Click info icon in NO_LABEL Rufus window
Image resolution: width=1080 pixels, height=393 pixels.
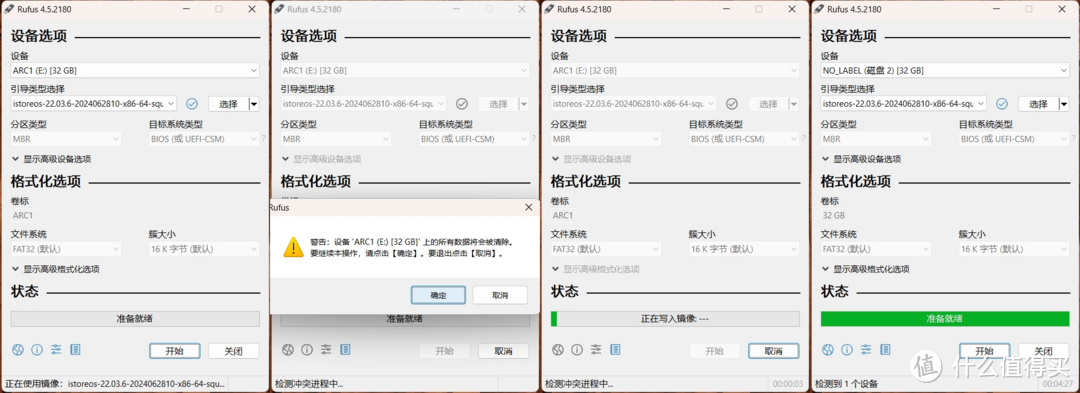point(847,350)
